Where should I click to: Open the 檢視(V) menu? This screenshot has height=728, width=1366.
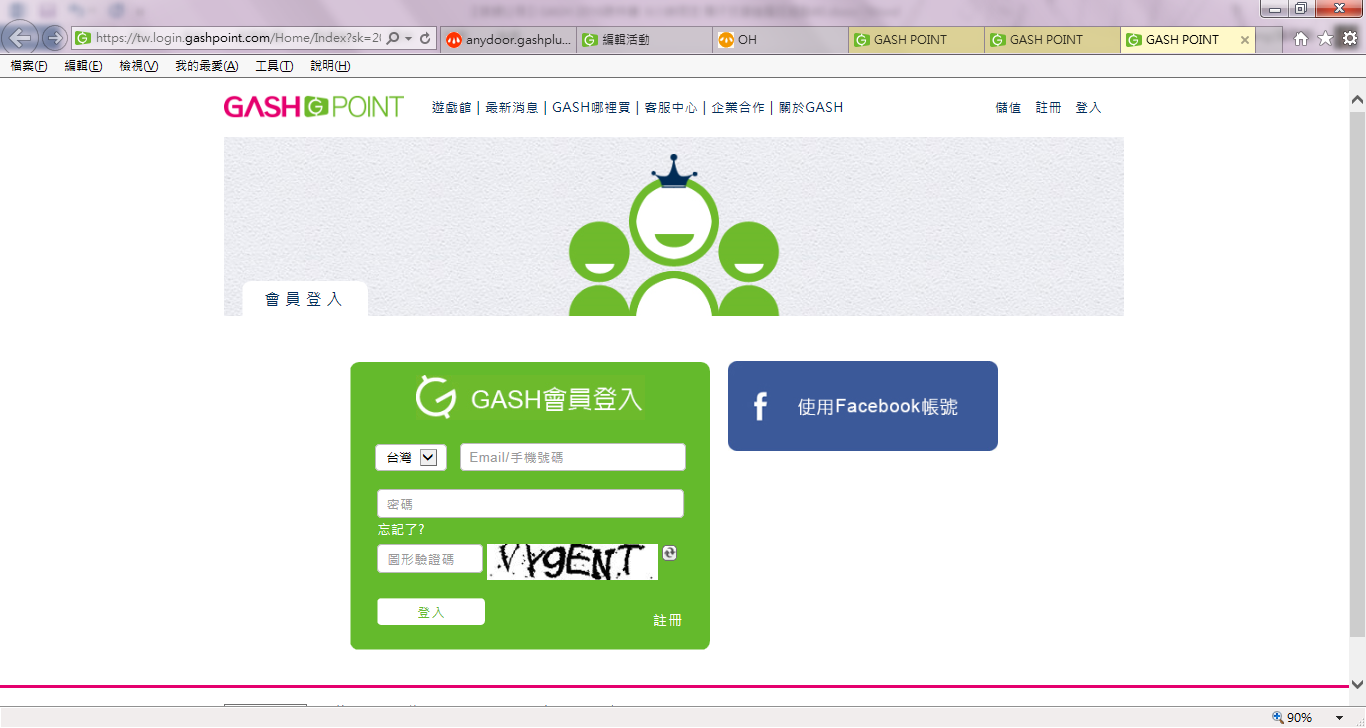tap(138, 66)
